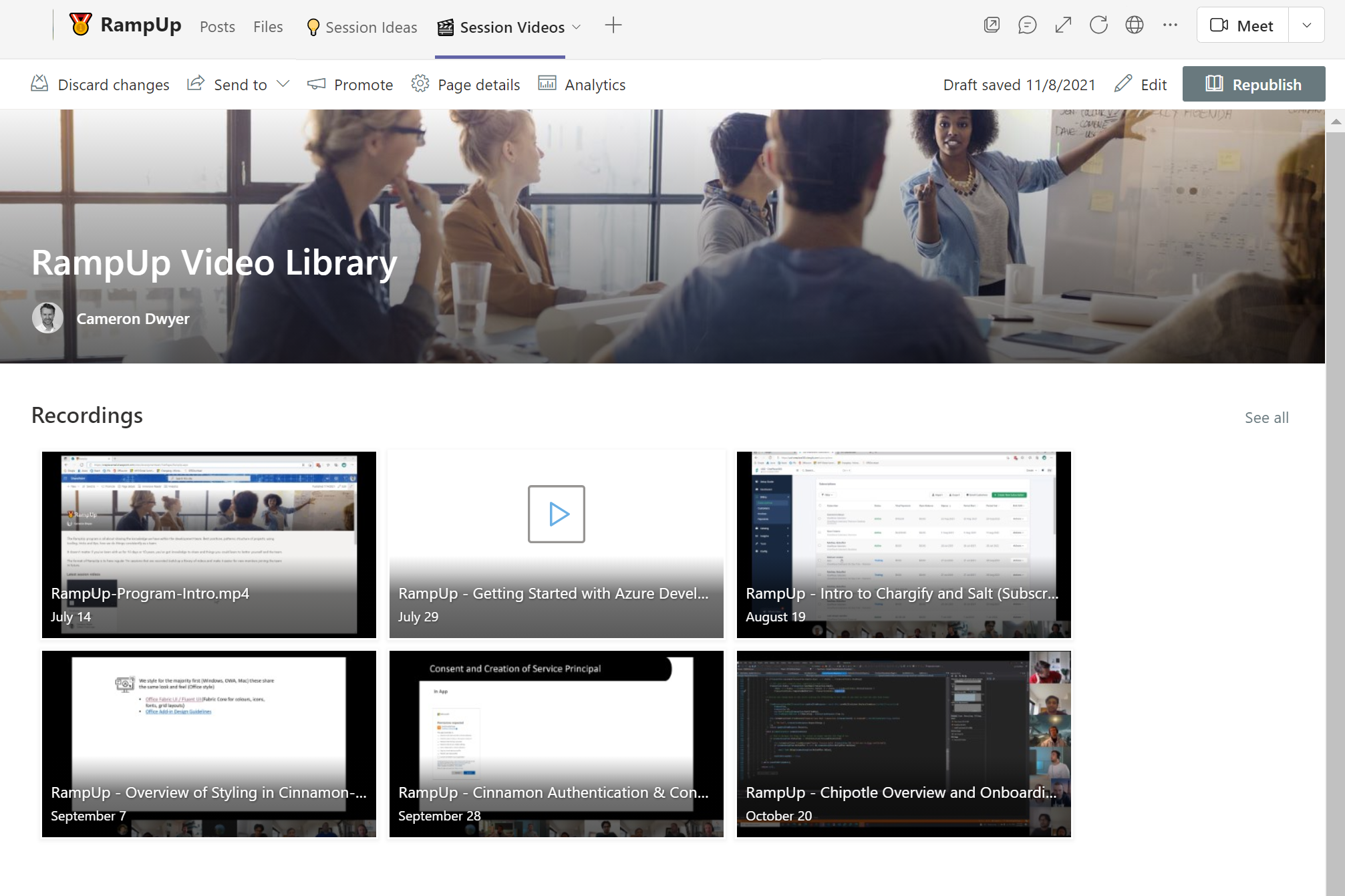The image size is (1345, 896).
Task: Click the RampUp team logo
Action: tap(81, 25)
